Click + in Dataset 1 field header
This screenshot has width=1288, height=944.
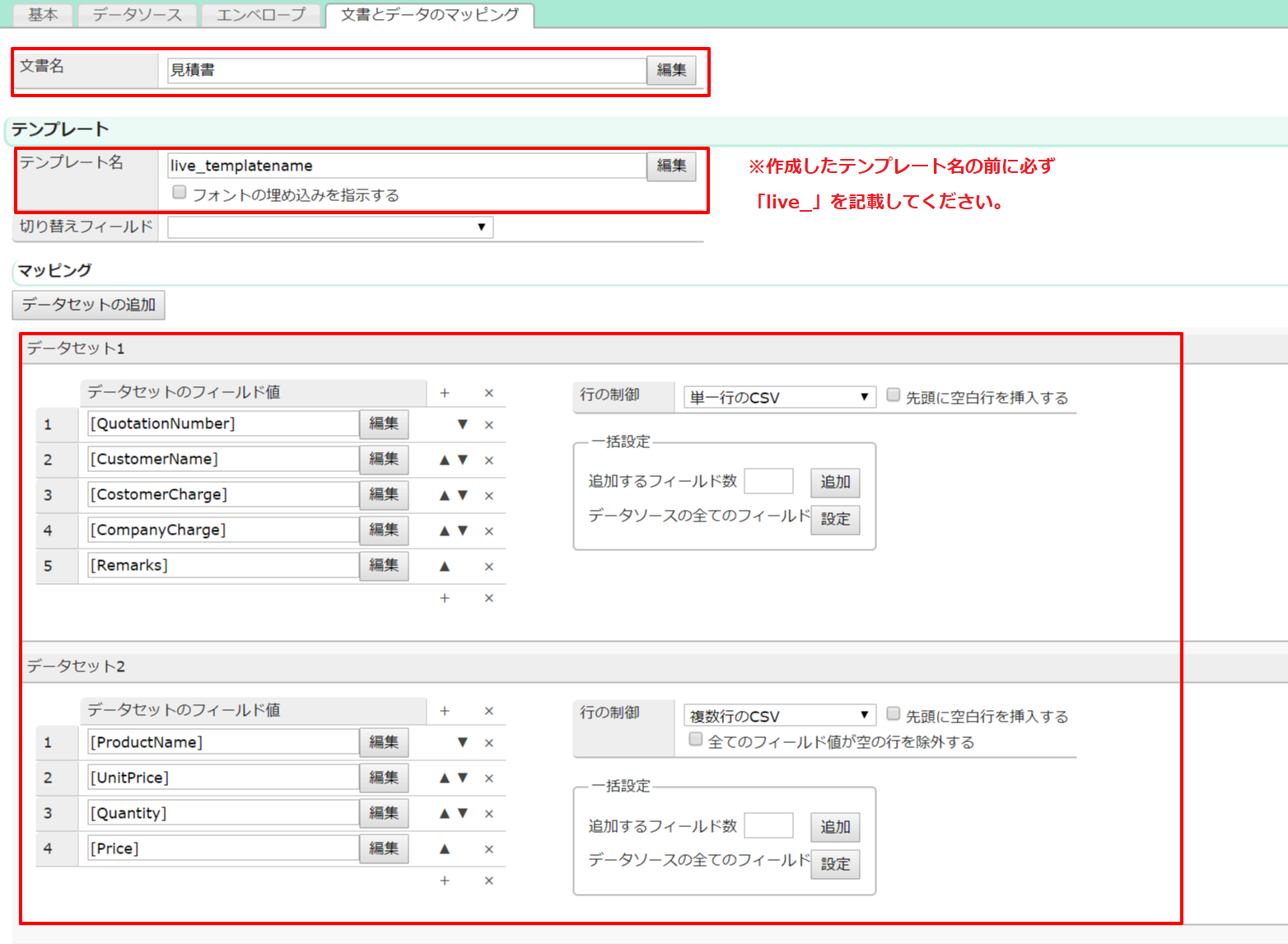coord(445,394)
